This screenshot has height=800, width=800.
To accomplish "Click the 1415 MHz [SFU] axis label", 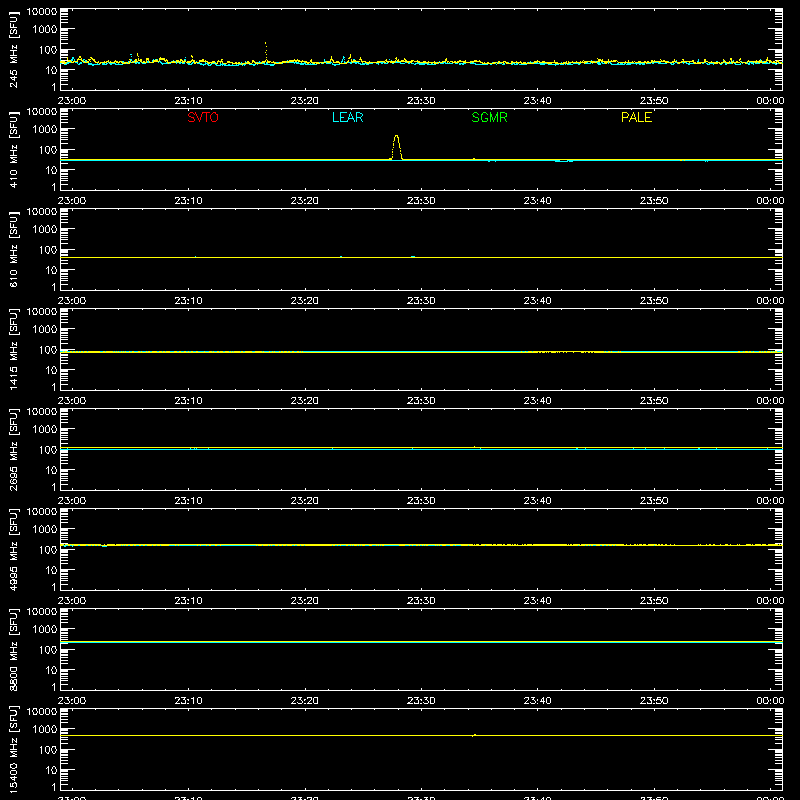I will [13, 349].
